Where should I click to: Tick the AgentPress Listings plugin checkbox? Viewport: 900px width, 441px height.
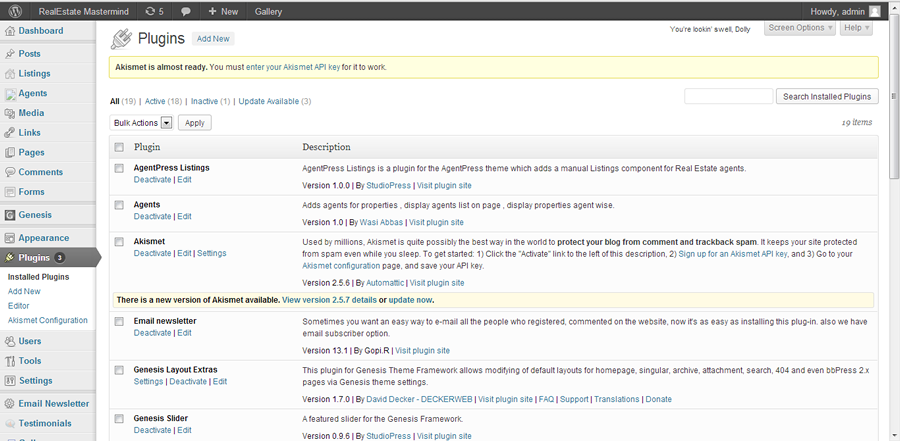[x=119, y=168]
